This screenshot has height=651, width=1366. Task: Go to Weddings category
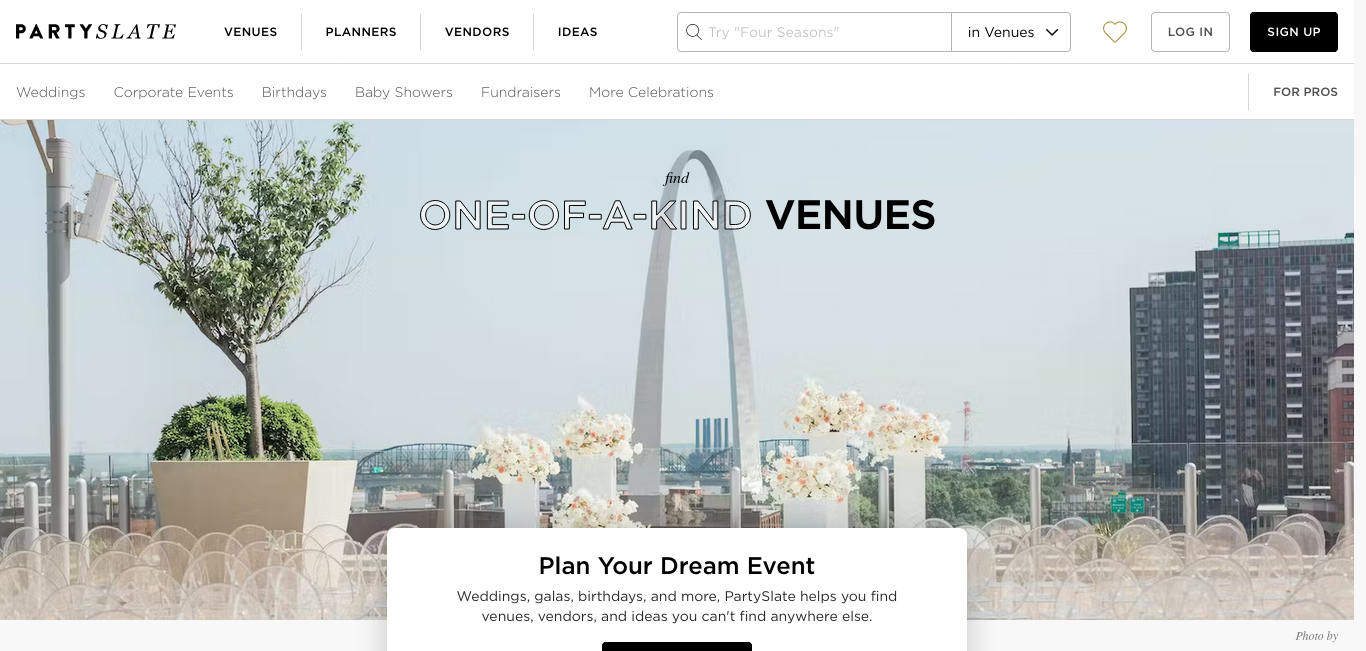(51, 92)
